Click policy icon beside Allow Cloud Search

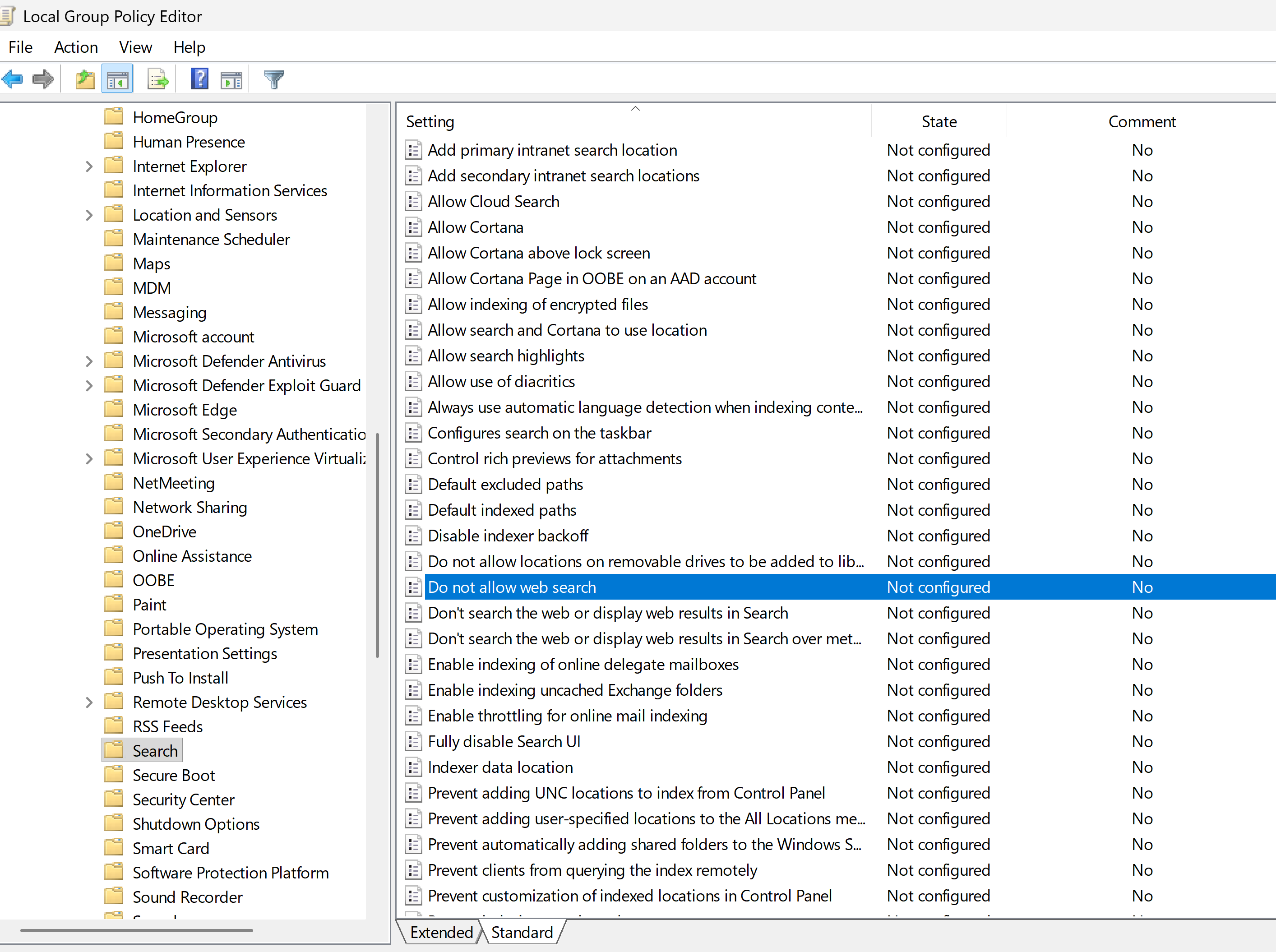pyautogui.click(x=413, y=202)
